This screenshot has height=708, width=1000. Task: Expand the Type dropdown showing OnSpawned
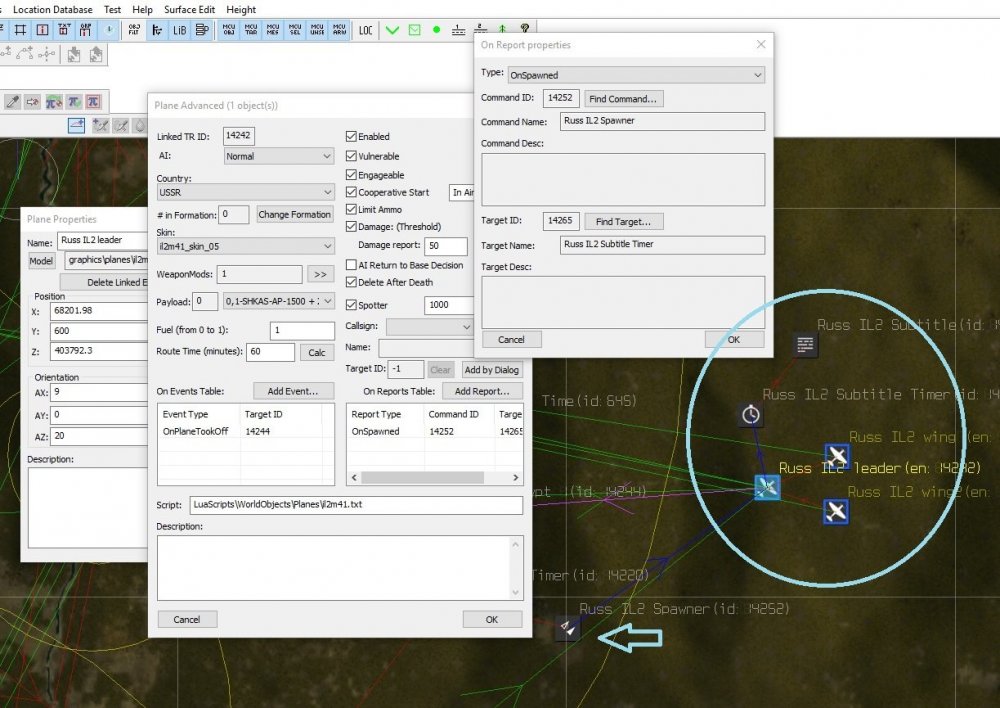pos(636,74)
